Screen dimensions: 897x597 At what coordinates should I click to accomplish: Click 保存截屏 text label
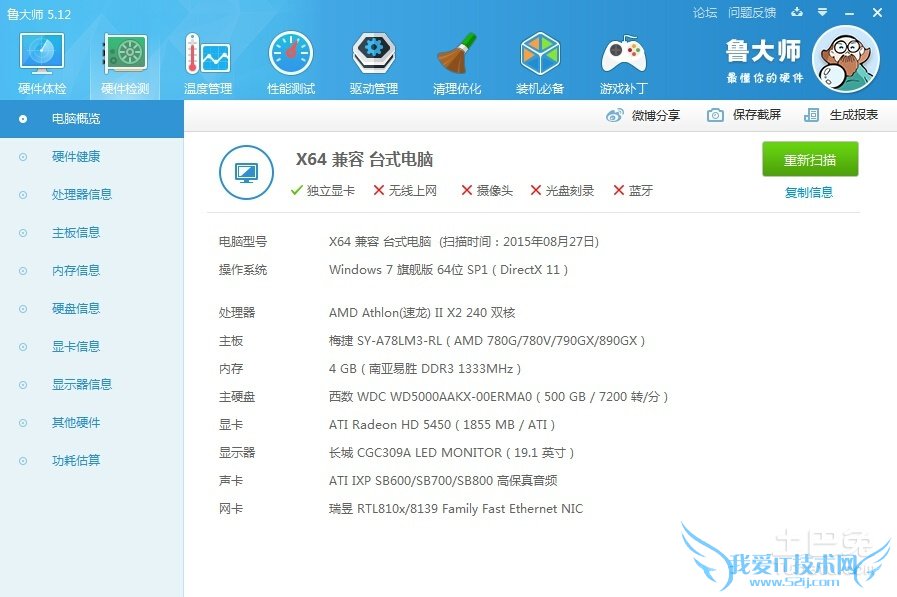pos(757,115)
